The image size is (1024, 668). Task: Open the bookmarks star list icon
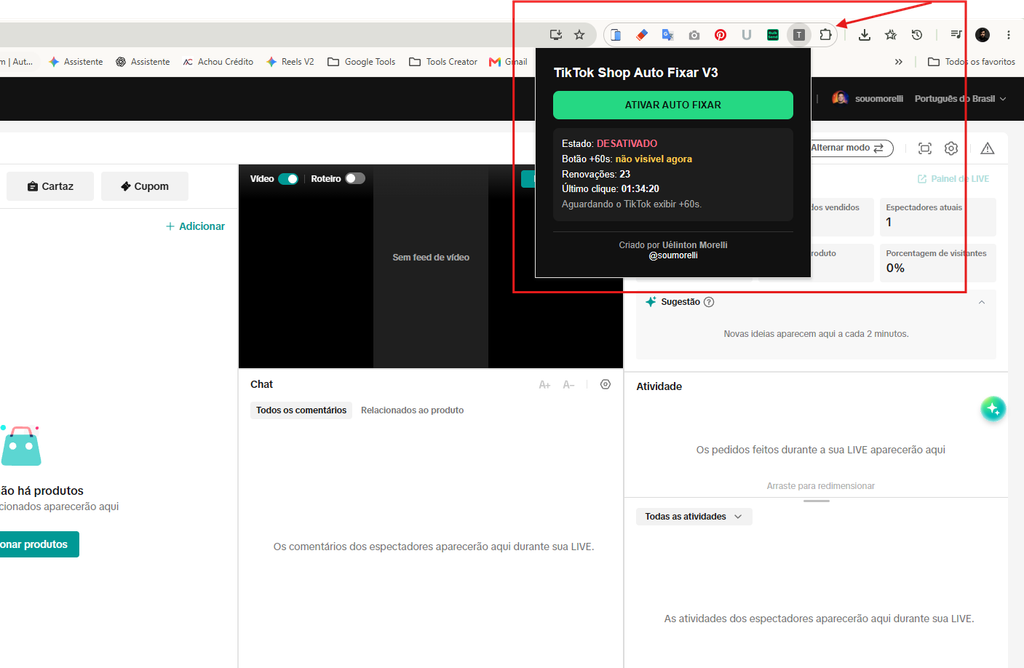point(891,35)
